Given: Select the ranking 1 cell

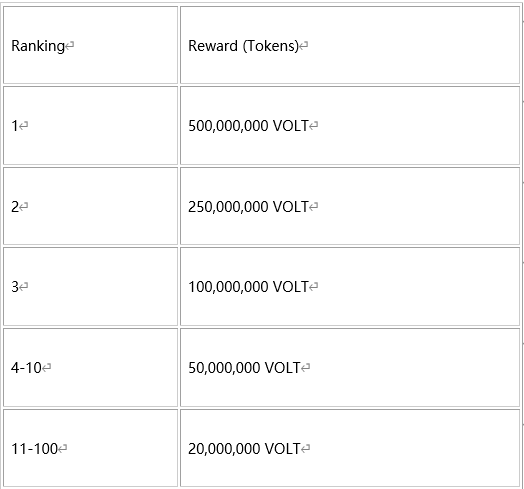Looking at the screenshot, I should pos(91,125).
